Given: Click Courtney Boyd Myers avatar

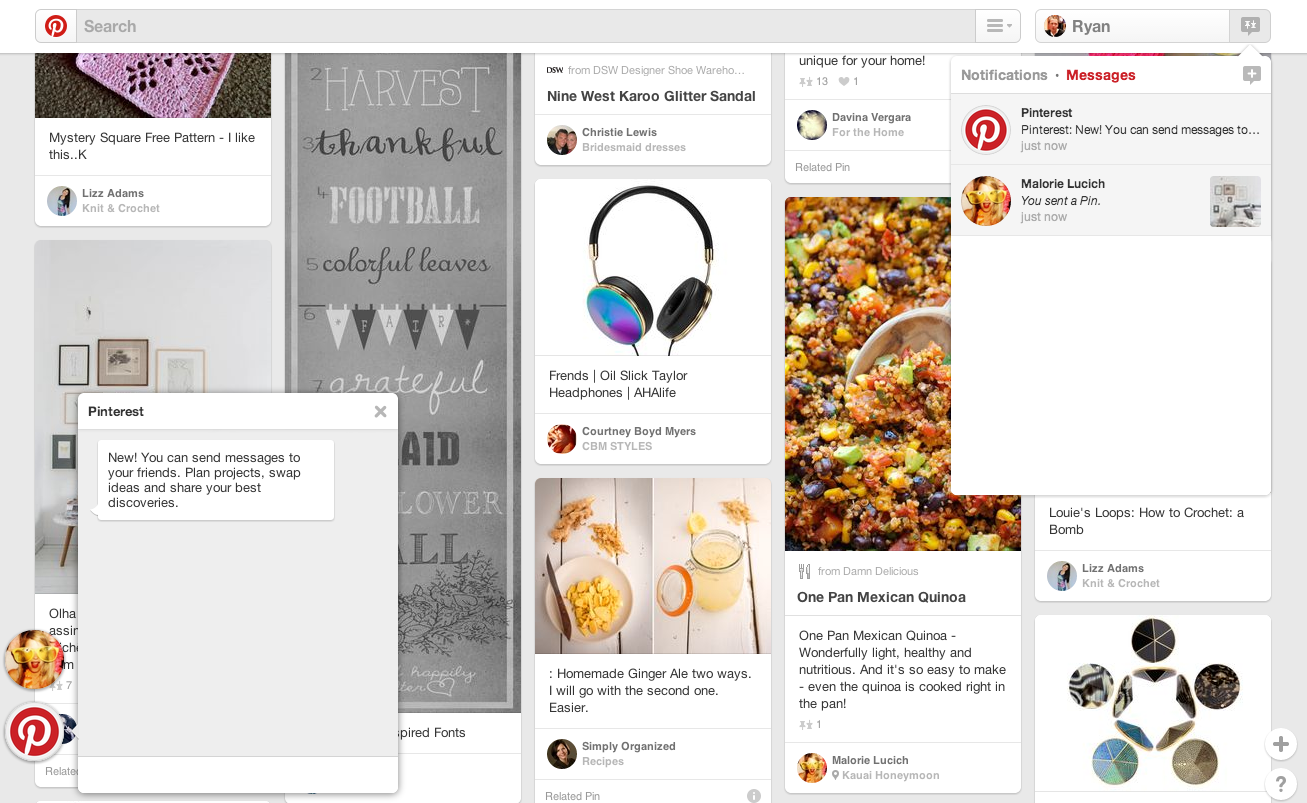Looking at the screenshot, I should [x=562, y=439].
